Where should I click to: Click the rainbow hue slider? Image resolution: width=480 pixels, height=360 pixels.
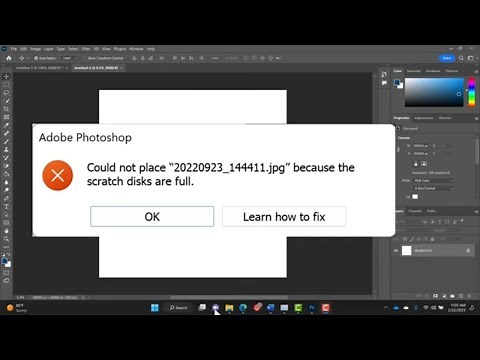[472, 92]
